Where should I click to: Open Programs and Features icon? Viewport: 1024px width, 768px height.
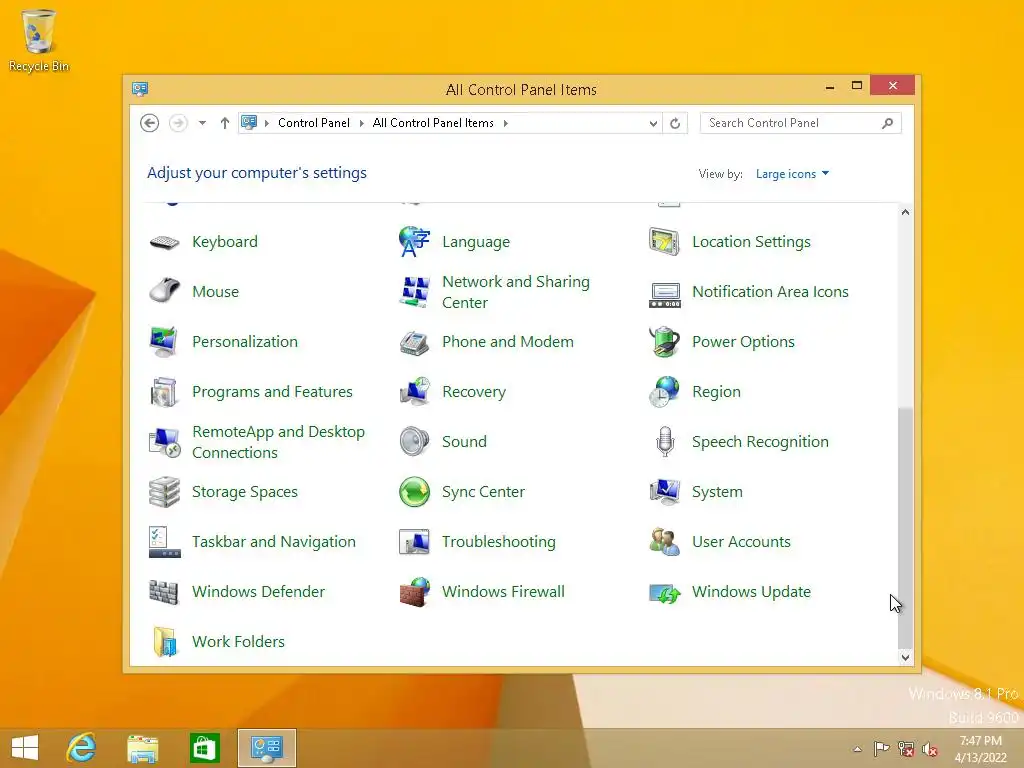point(164,392)
